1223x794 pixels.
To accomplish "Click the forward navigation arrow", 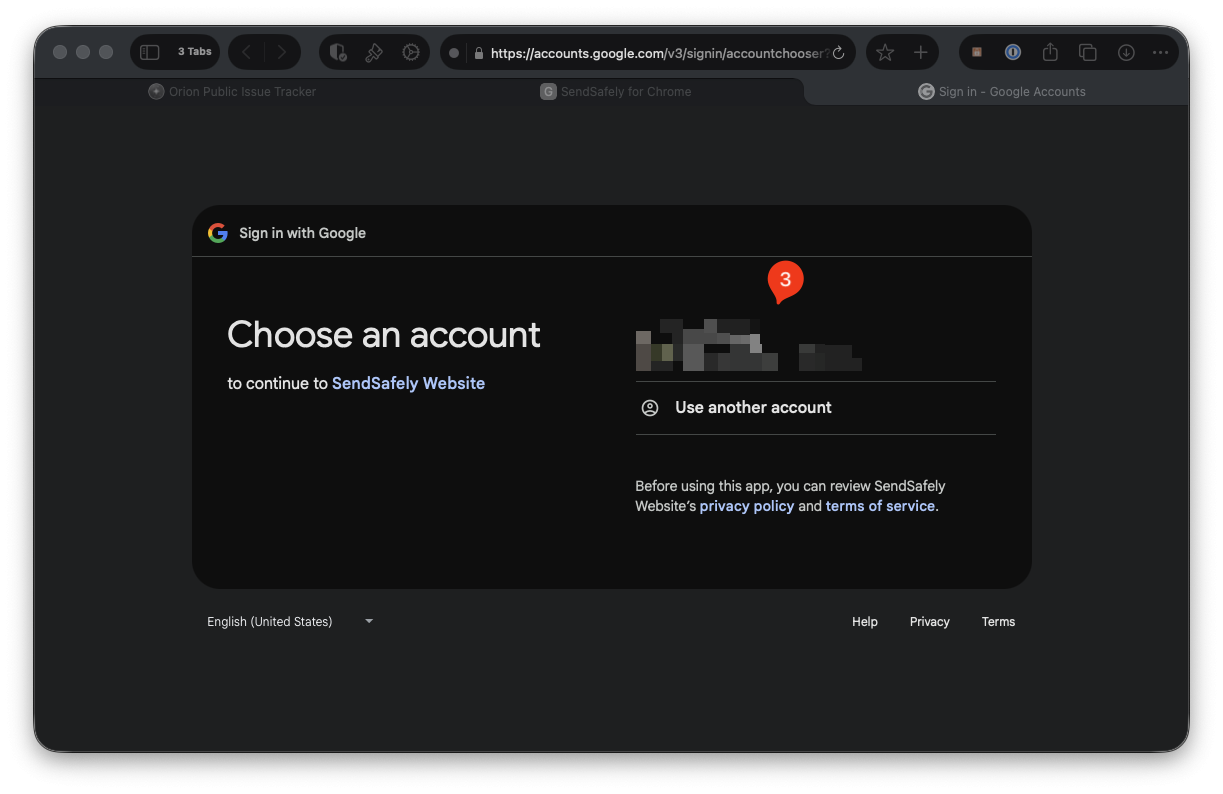I will (x=282, y=52).
